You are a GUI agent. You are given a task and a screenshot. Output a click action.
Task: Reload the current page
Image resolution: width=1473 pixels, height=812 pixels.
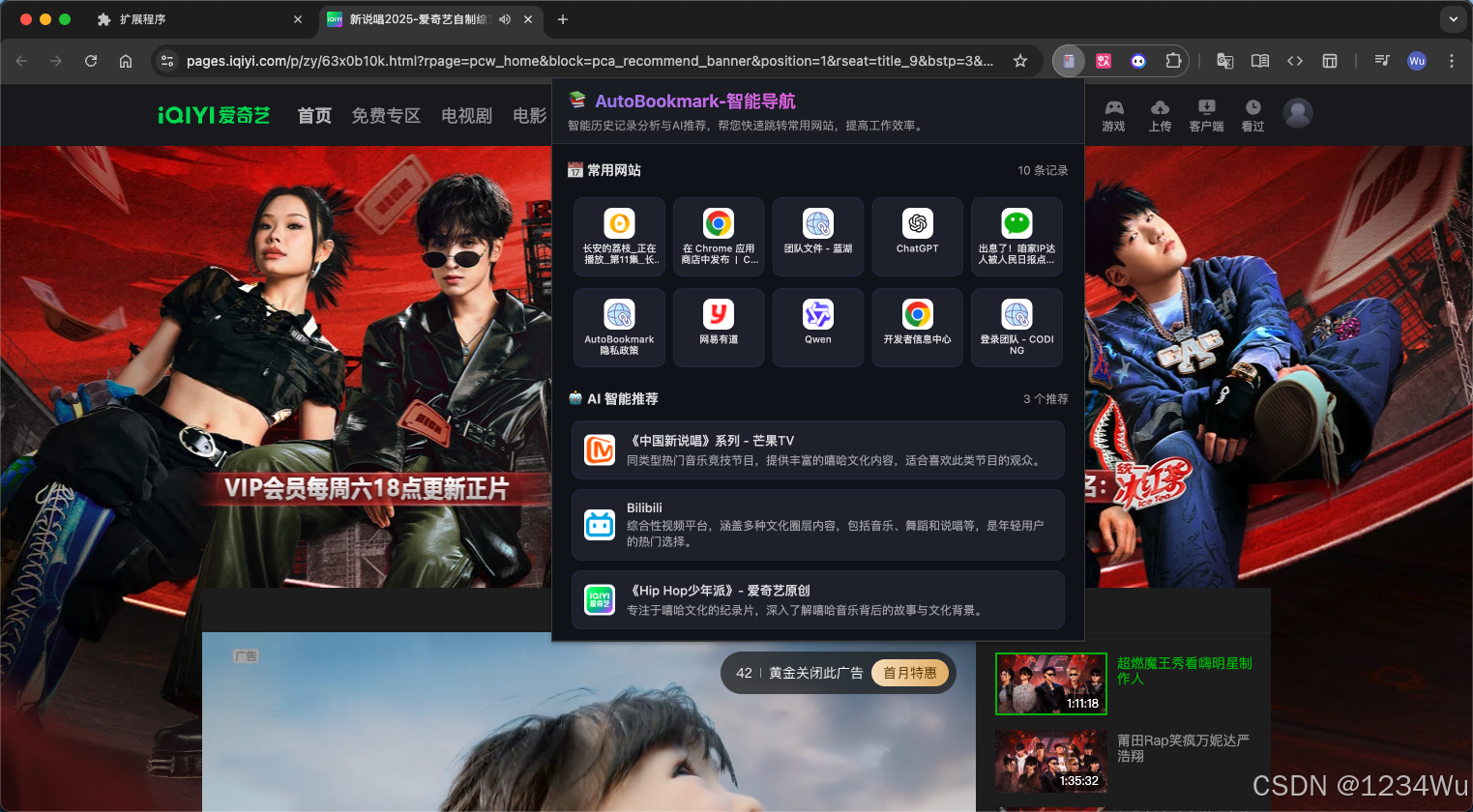tap(91, 61)
